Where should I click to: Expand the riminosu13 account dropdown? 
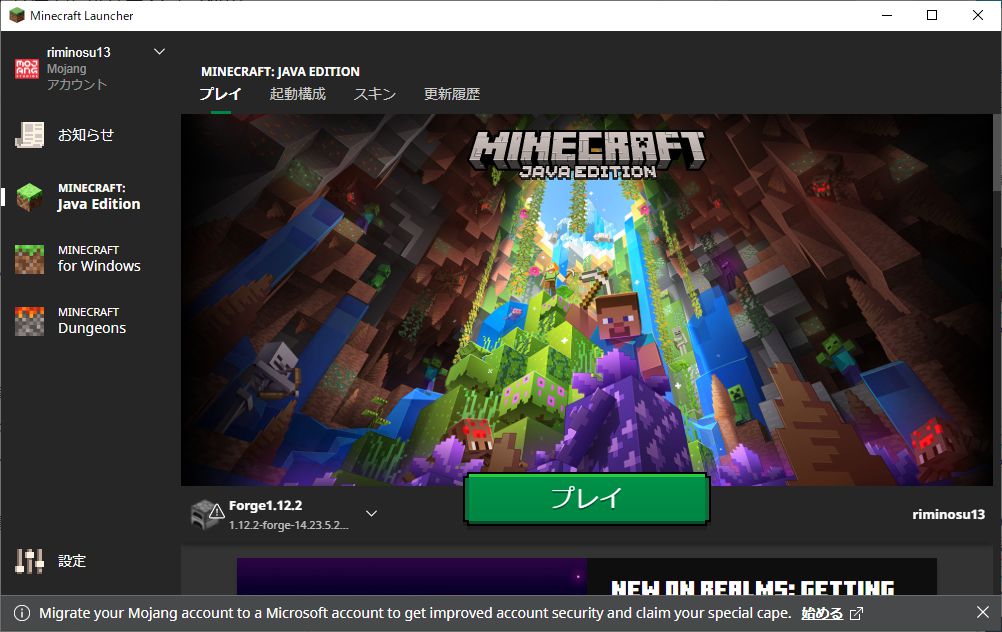[x=158, y=51]
